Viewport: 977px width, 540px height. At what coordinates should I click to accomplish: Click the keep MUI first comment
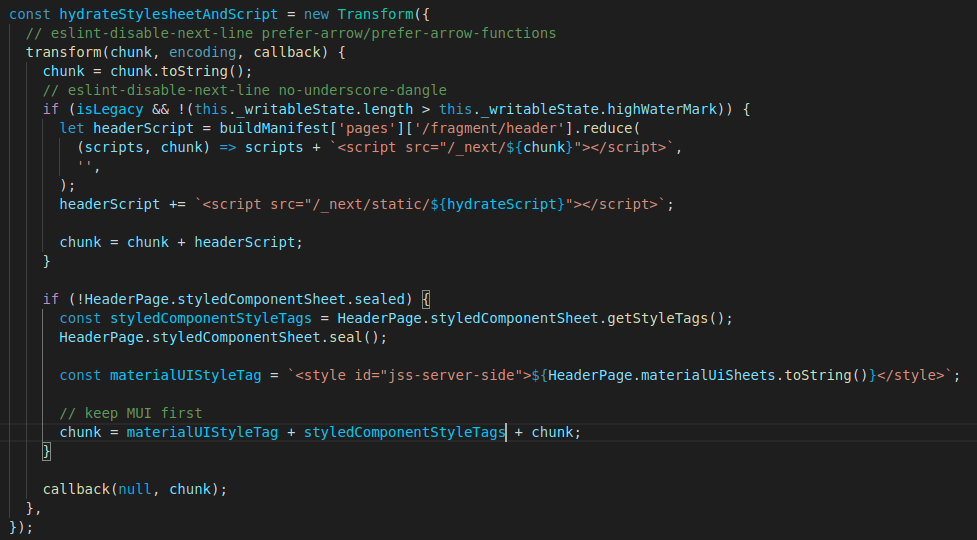pyautogui.click(x=131, y=413)
